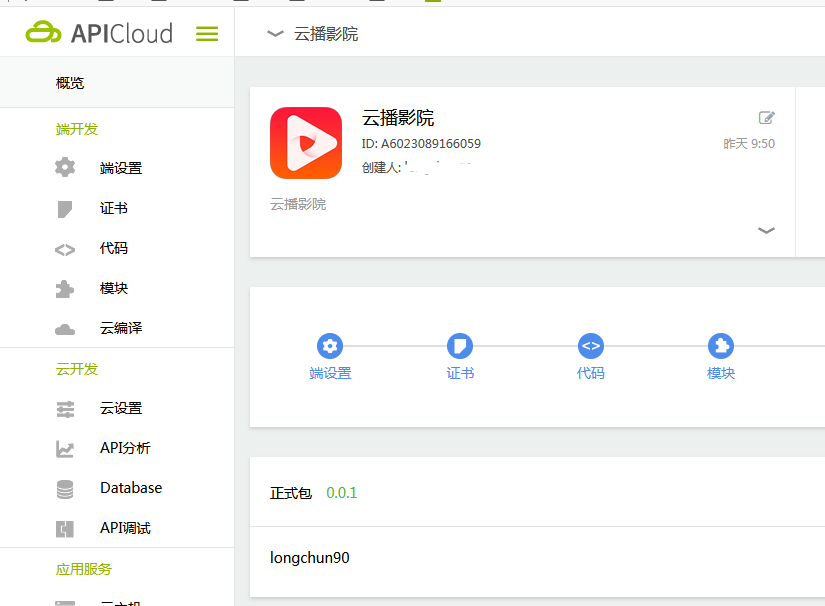The height and width of the screenshot is (606, 825).
Task: Click the Database stack icon
Action: click(65, 489)
